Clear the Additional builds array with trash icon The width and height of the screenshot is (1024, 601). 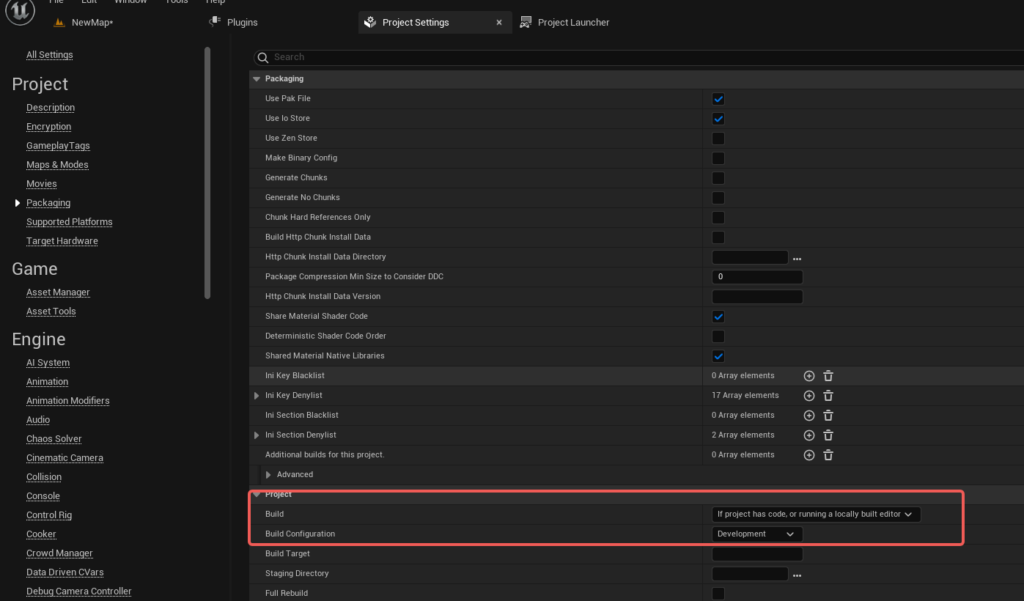click(828, 455)
